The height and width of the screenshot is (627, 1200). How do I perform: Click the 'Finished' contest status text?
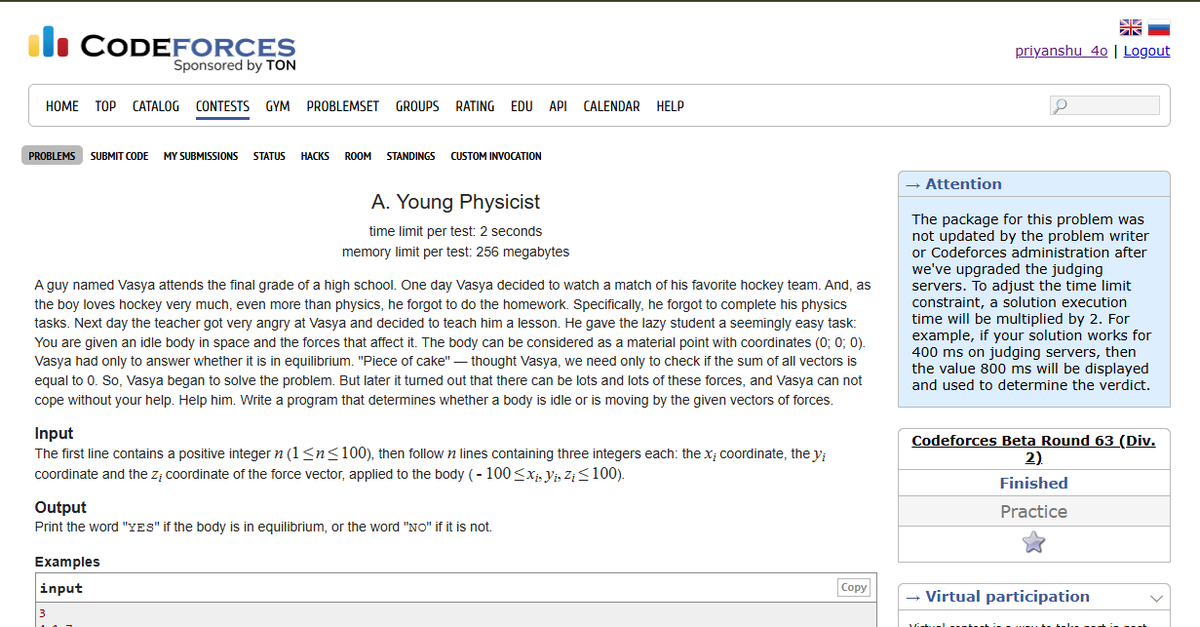click(1034, 483)
